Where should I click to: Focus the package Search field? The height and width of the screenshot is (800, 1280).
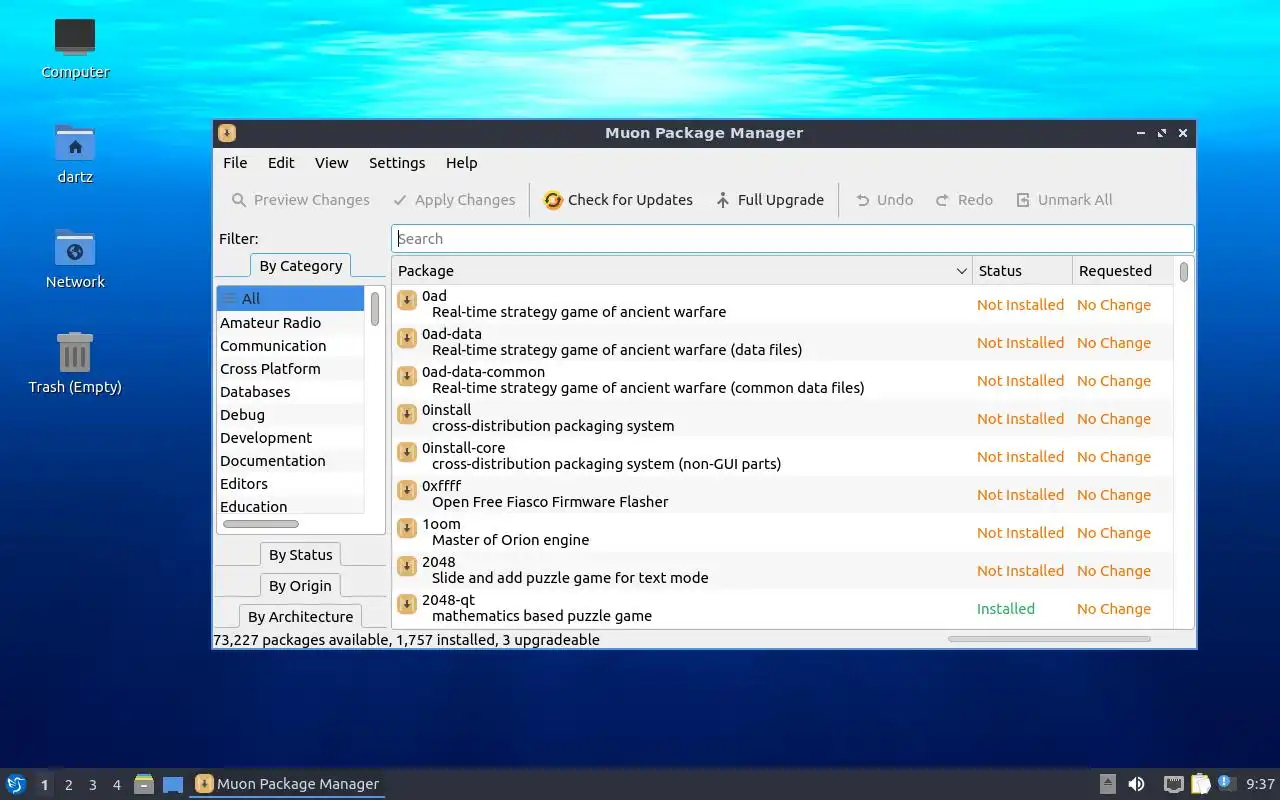[x=792, y=239]
